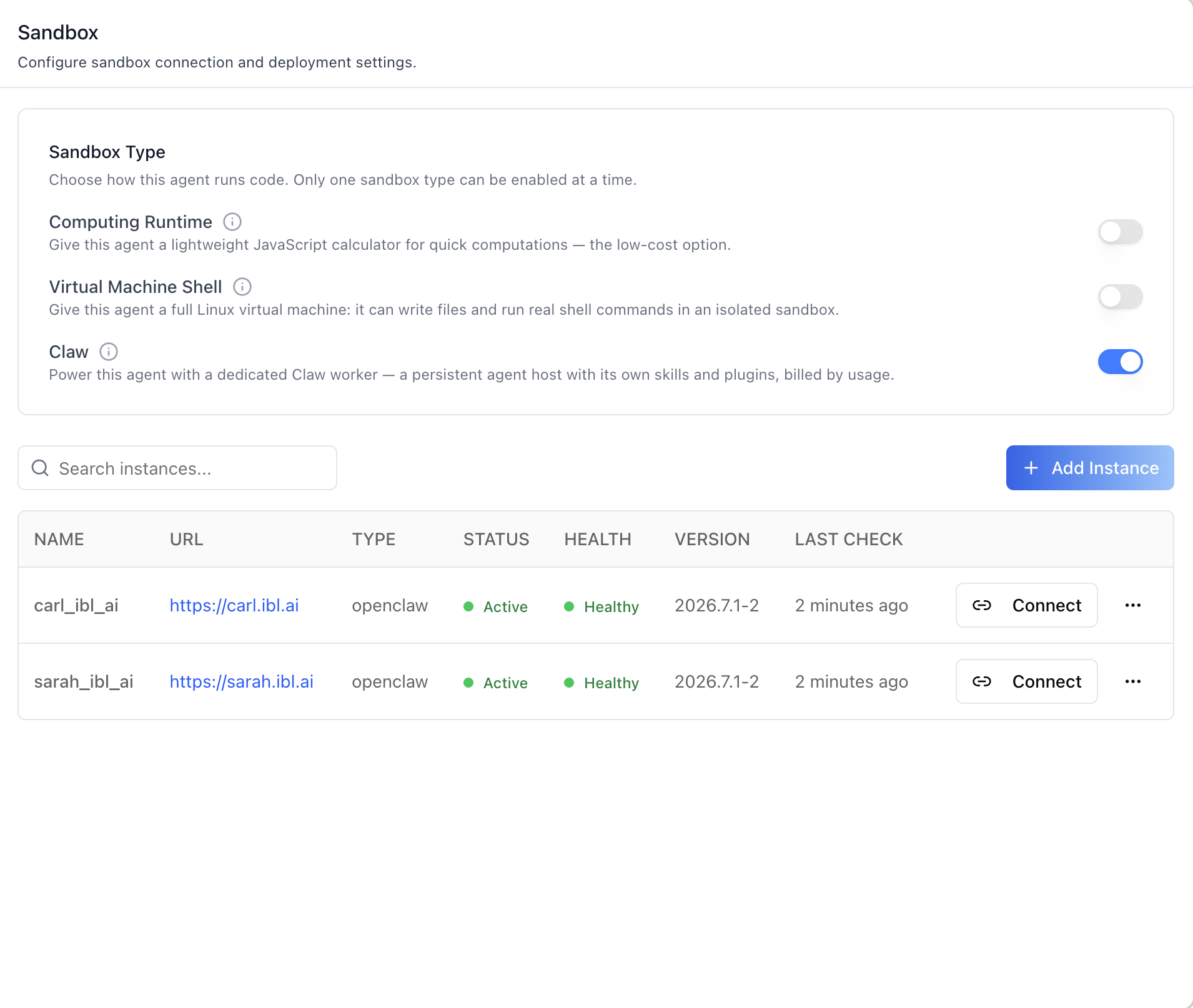
Task: Click the green Active dot for carl_ibl_ai
Action: [468, 606]
